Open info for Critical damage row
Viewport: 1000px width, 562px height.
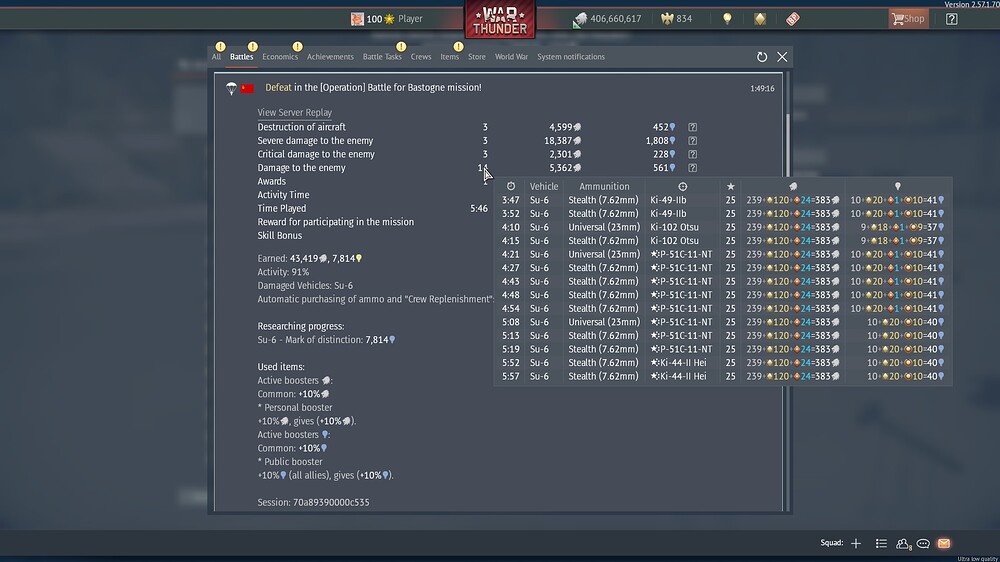(692, 154)
